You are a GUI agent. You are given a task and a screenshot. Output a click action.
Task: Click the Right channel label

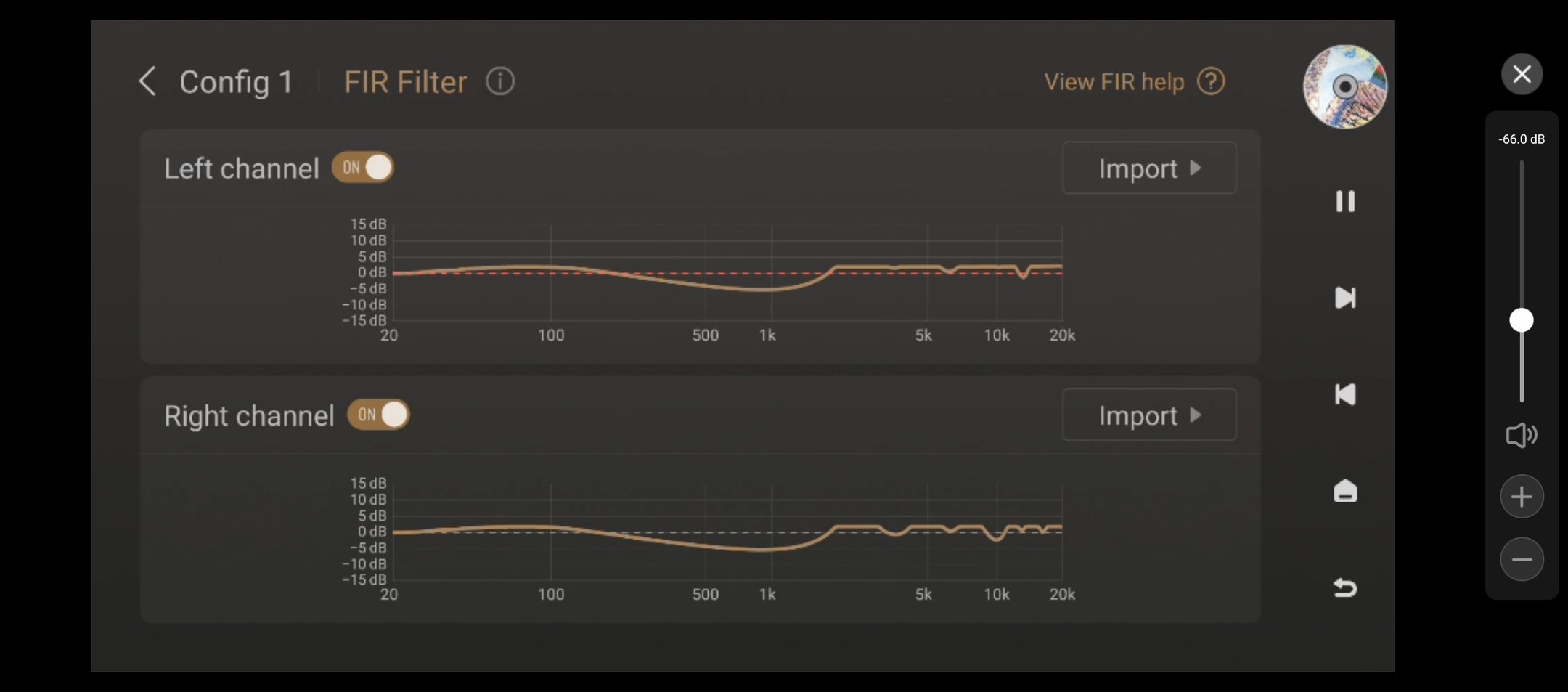coord(249,416)
